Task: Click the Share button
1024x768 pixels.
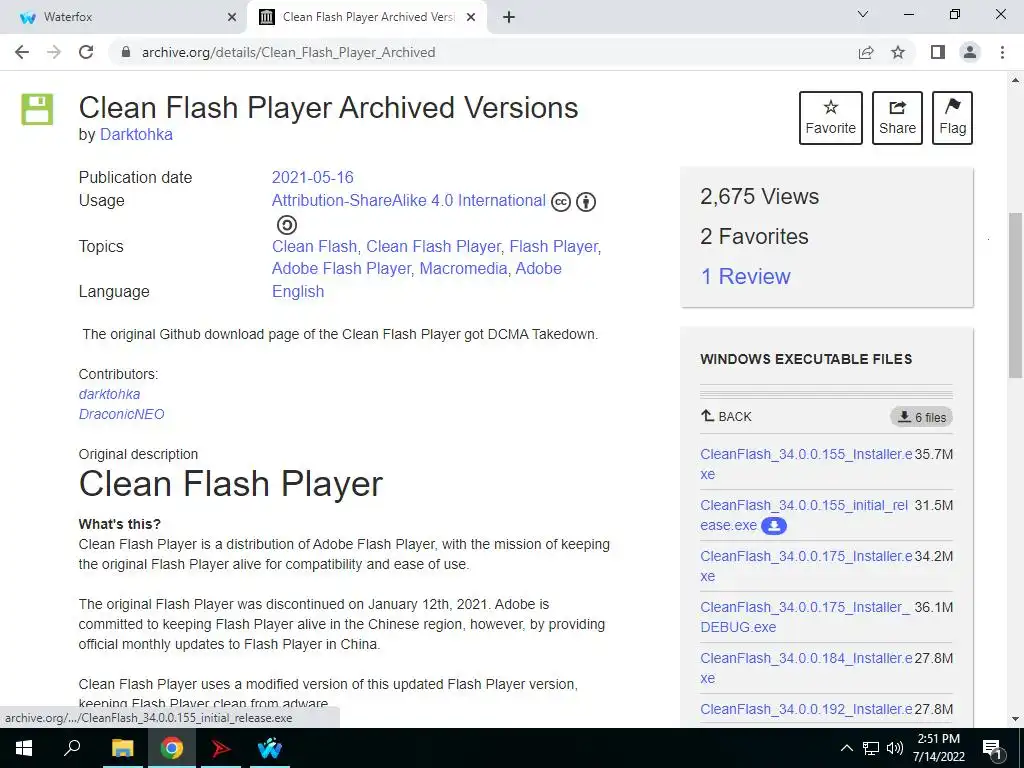Action: point(897,118)
